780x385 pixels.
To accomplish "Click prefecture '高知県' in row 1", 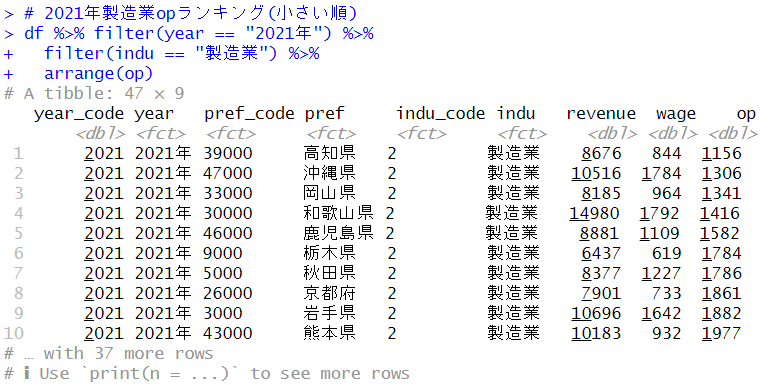I will [x=329, y=153].
